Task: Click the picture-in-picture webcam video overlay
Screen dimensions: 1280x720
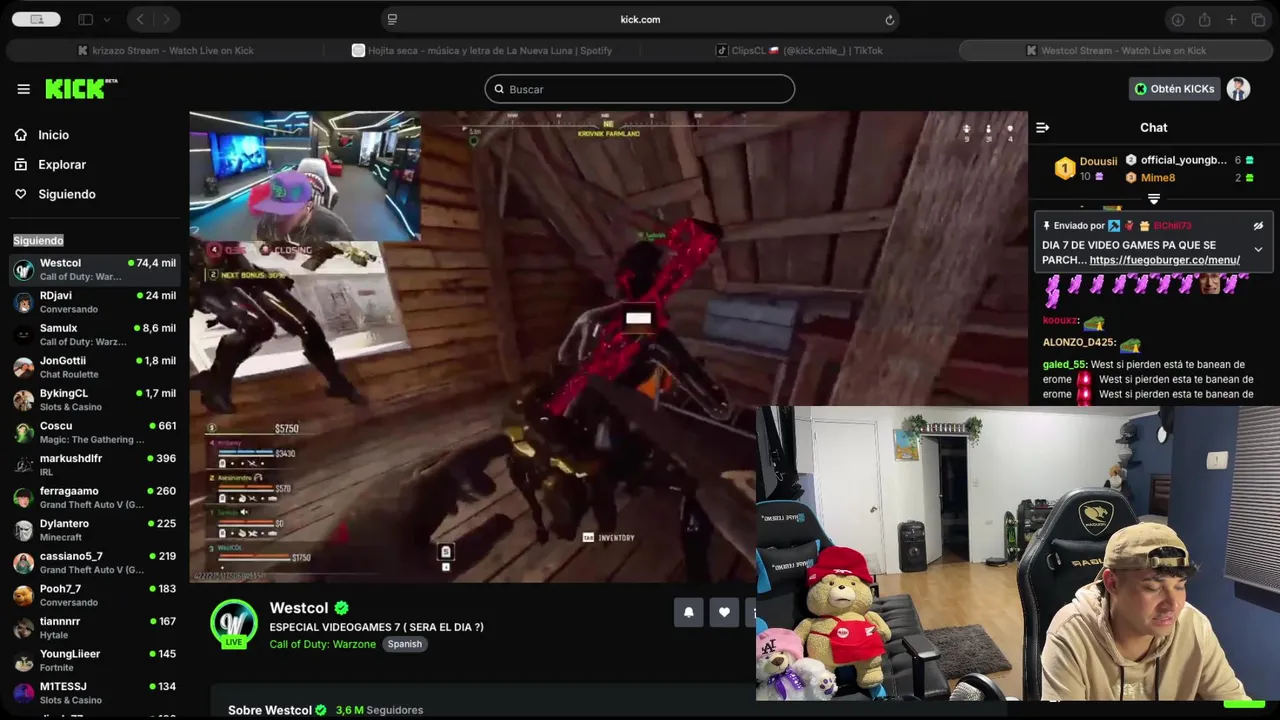Action: [1018, 553]
